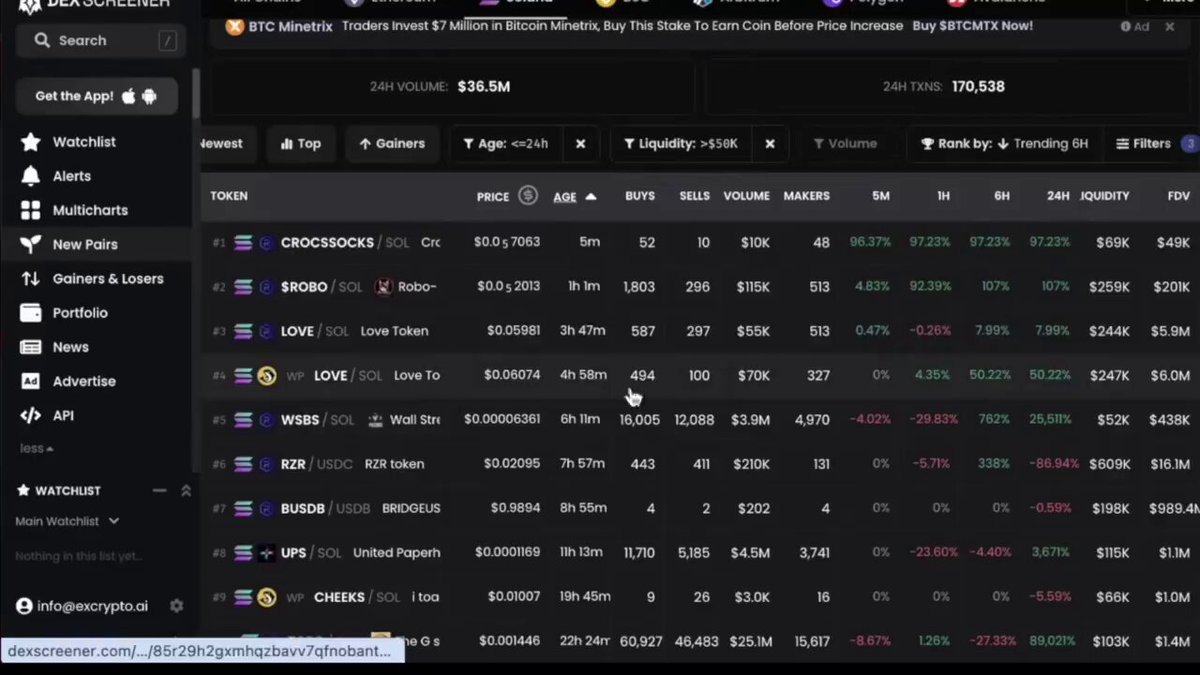Image resolution: width=1200 pixels, height=675 pixels.
Task: Minimize the Watchlist section dash
Action: [159, 491]
